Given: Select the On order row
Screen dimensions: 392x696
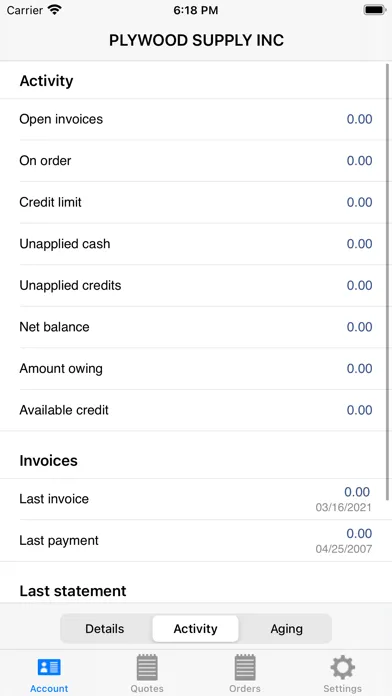Looking at the screenshot, I should point(196,161).
